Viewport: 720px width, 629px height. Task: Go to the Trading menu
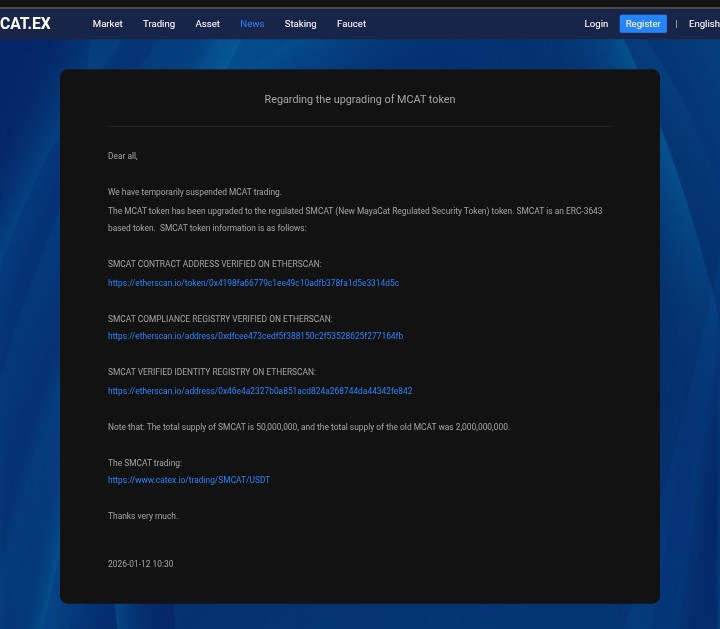(x=158, y=24)
